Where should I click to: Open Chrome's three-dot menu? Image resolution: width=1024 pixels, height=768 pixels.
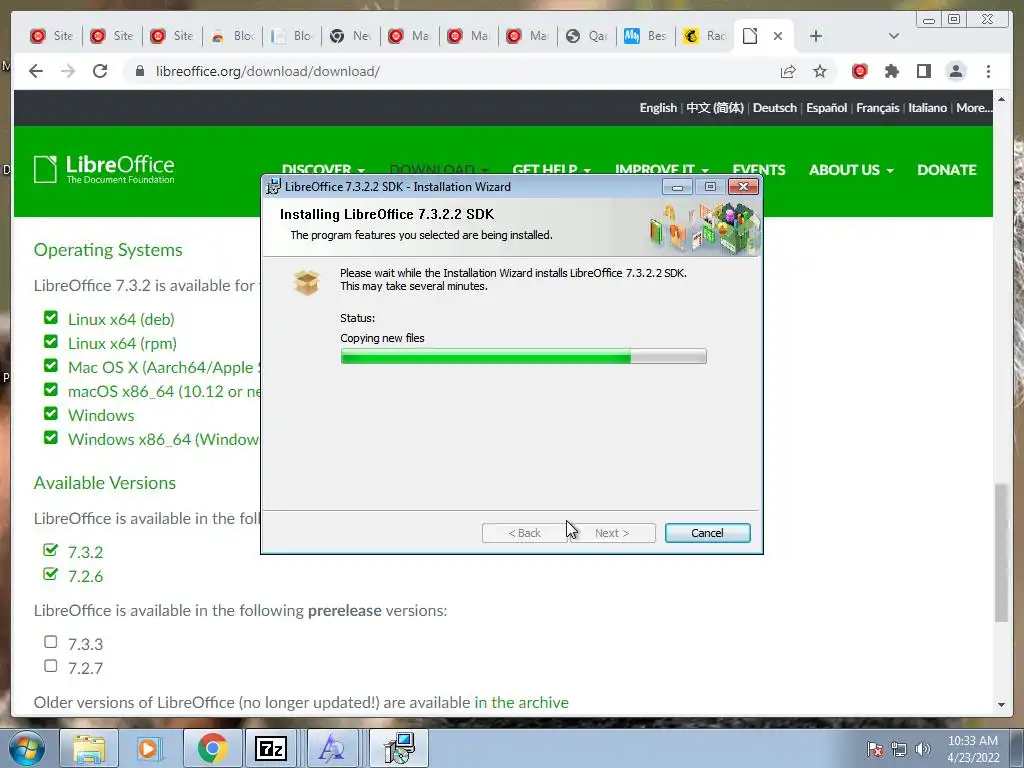click(x=988, y=71)
